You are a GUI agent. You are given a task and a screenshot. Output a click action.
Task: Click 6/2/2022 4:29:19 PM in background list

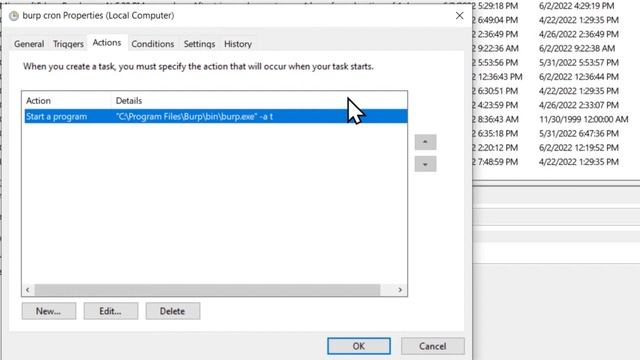click(x=576, y=6)
